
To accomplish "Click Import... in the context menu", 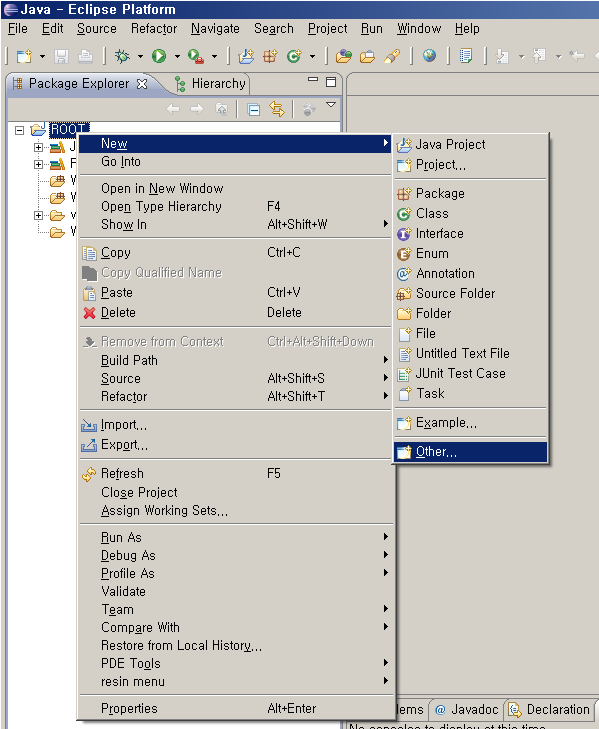I will pyautogui.click(x=235, y=424).
